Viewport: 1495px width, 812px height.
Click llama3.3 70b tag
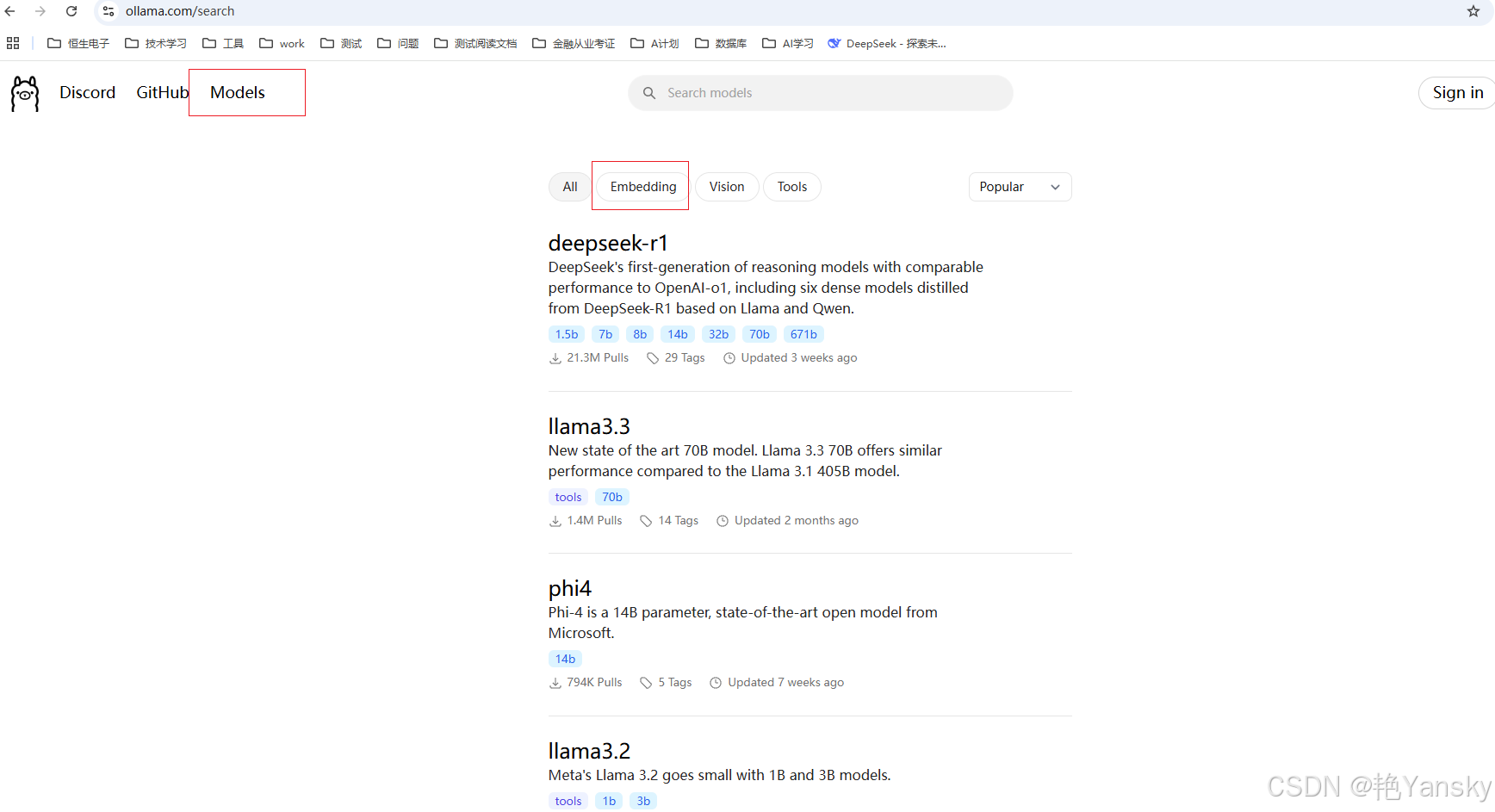coord(612,497)
